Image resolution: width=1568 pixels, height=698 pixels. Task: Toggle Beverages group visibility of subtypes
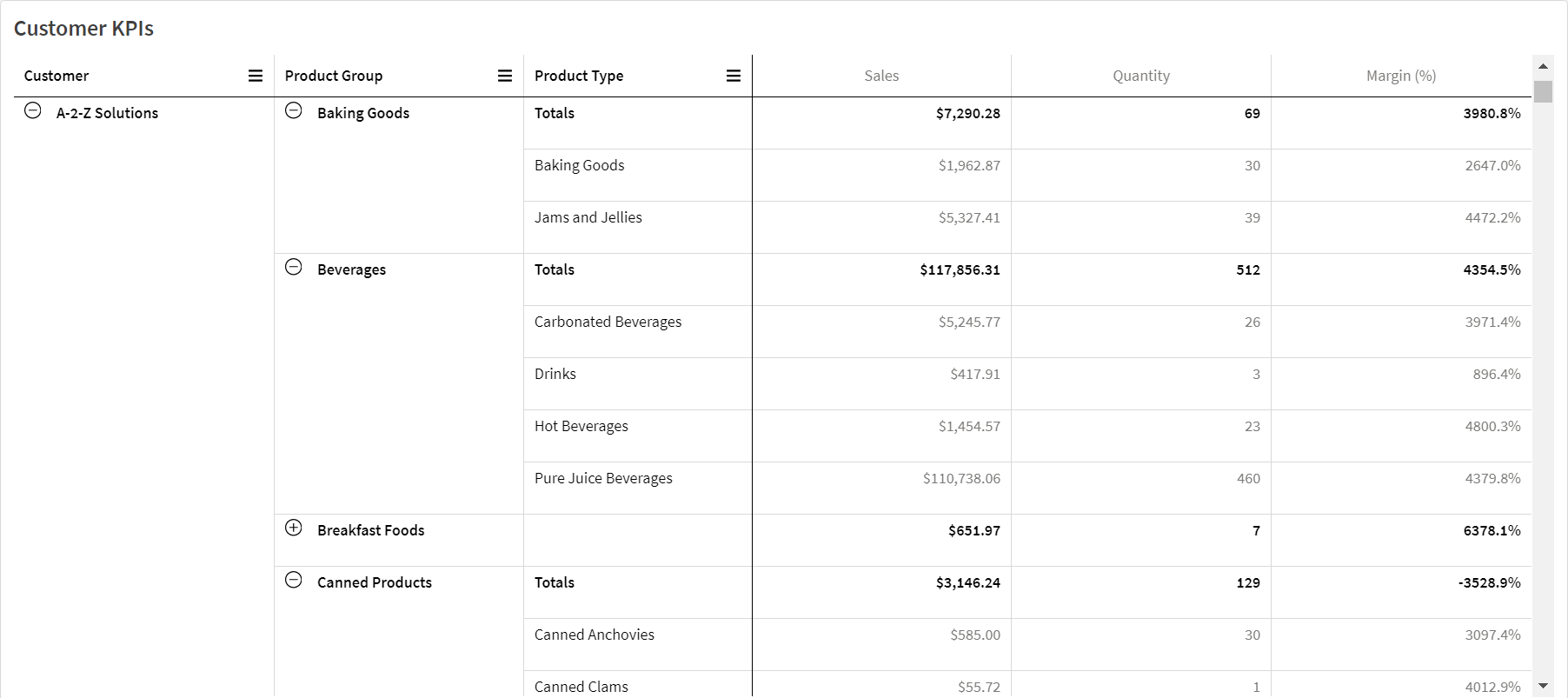[x=294, y=268]
